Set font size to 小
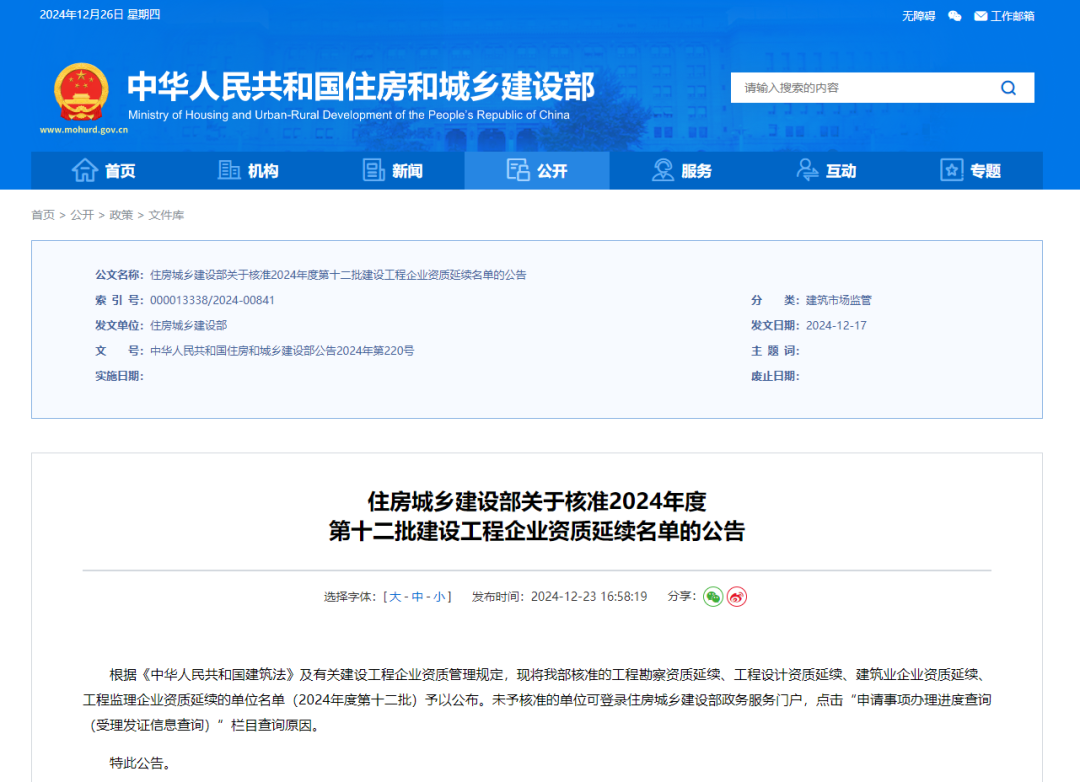Image resolution: width=1080 pixels, height=782 pixels. pyautogui.click(x=439, y=597)
